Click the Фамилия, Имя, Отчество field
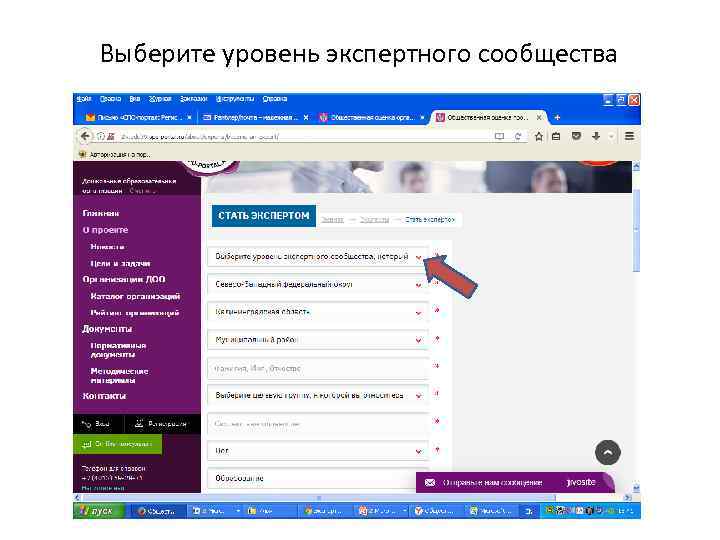Screen dimensions: 720x540 click(x=318, y=368)
